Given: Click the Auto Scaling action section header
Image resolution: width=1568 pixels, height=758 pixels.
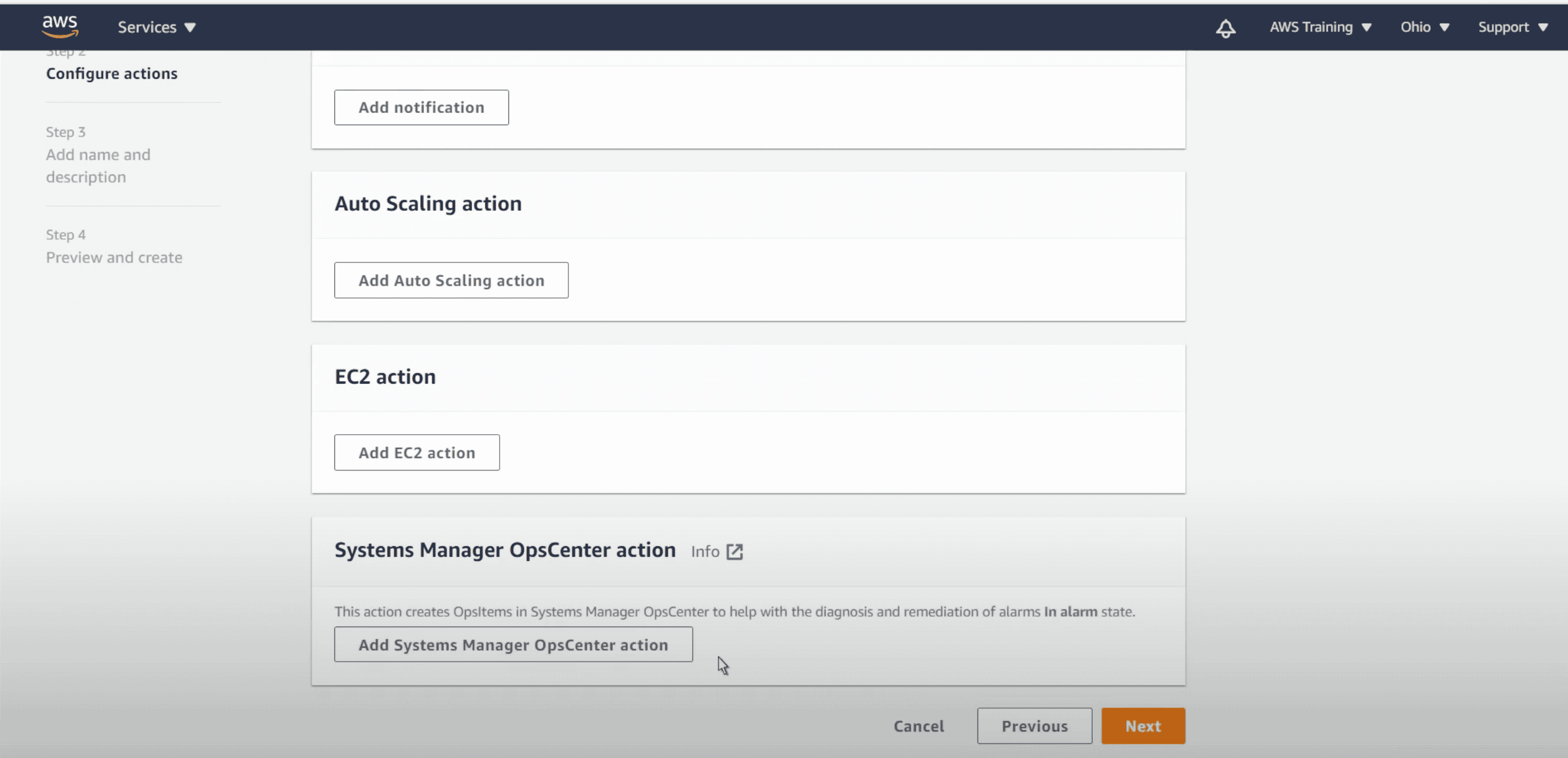Looking at the screenshot, I should pos(428,204).
